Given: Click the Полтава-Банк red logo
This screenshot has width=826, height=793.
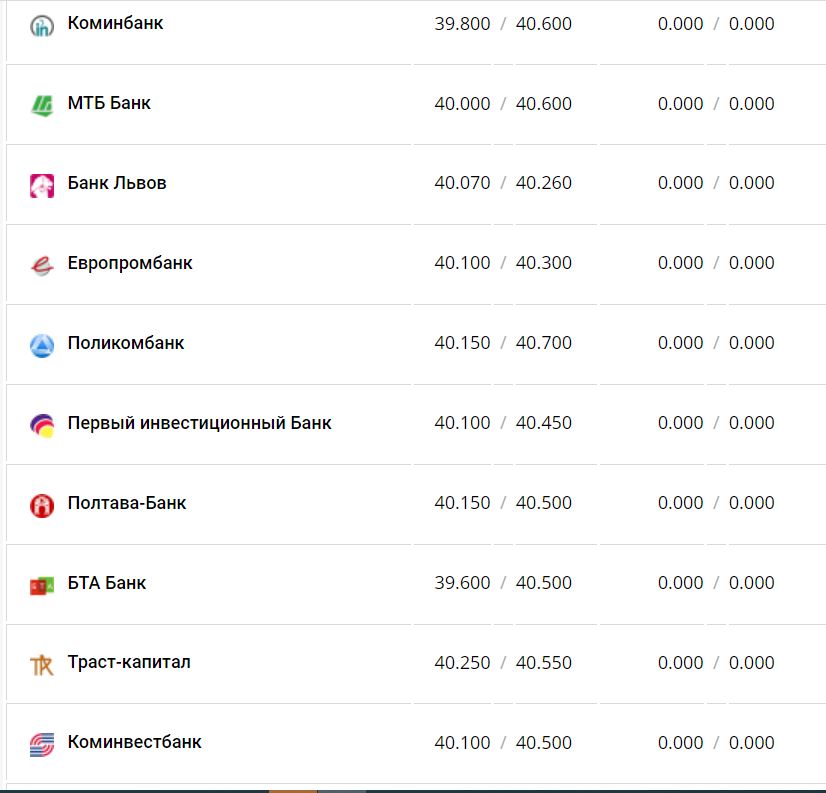Looking at the screenshot, I should coord(41,505).
